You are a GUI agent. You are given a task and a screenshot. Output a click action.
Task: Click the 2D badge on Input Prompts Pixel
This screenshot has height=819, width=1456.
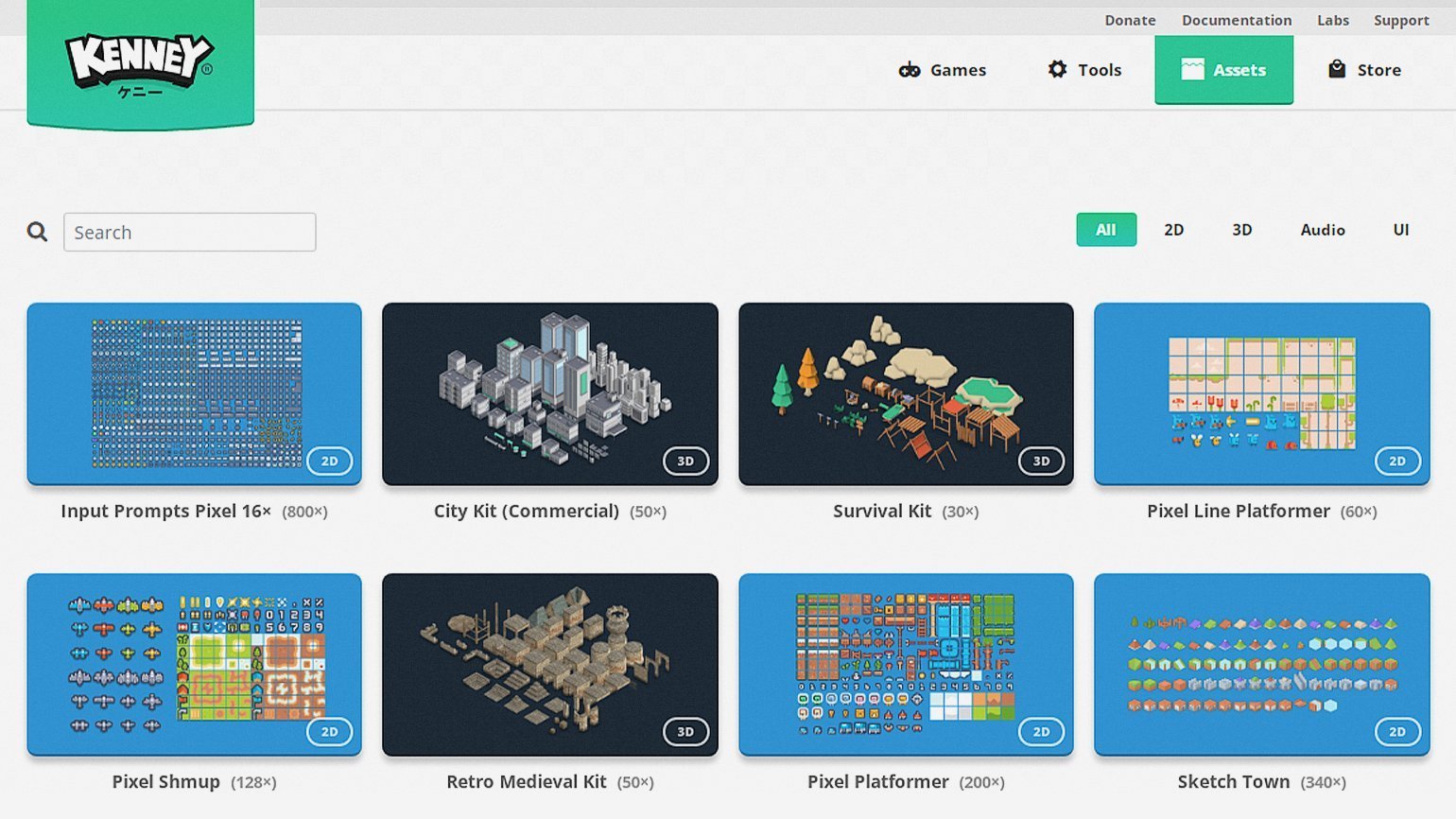click(x=329, y=462)
